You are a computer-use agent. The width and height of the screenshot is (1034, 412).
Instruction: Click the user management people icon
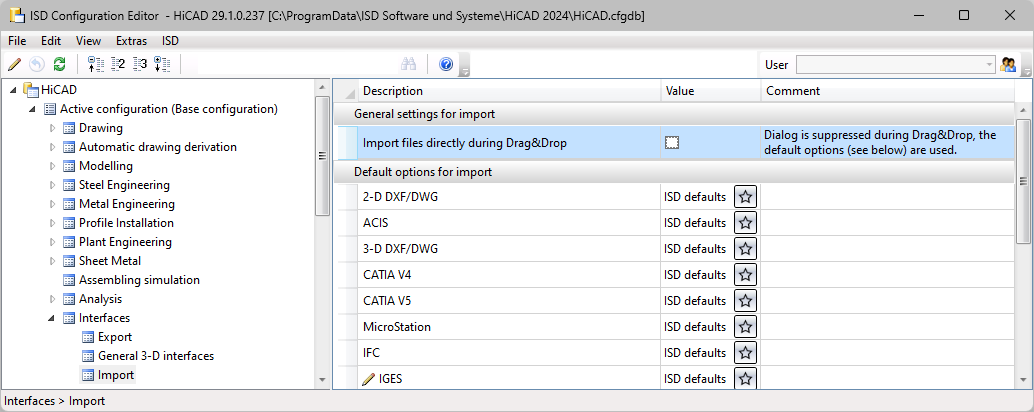(1008, 65)
